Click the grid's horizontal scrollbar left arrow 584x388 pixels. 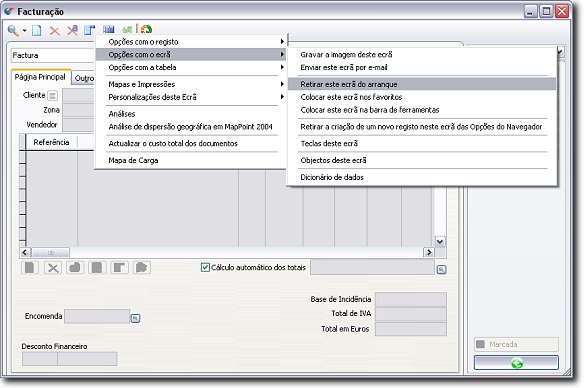(25, 252)
